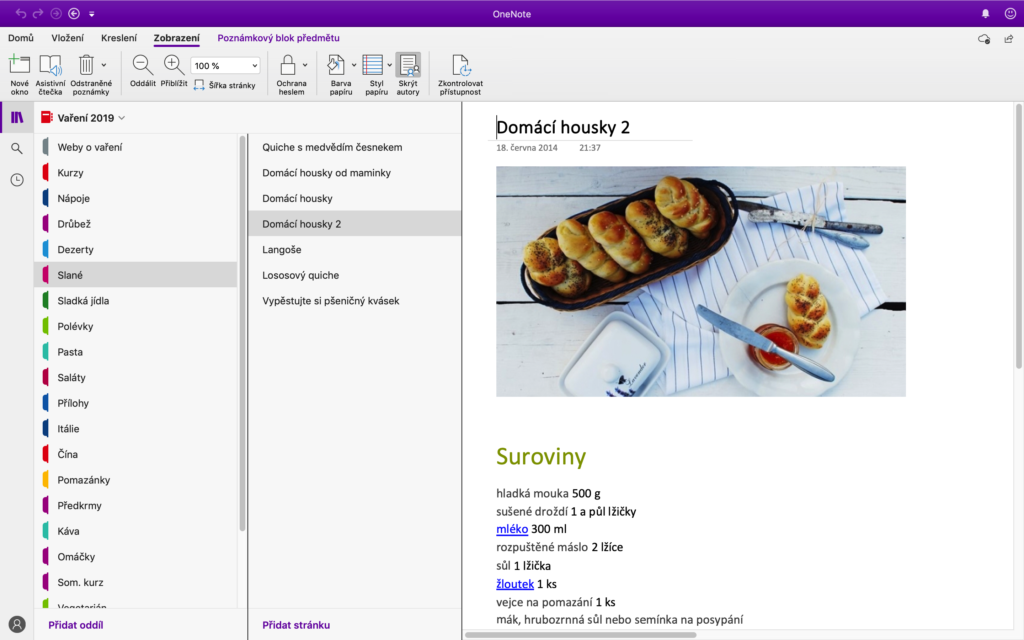This screenshot has height=640, width=1024.
Task: Click Přidat stránku button
Action: pos(296,625)
